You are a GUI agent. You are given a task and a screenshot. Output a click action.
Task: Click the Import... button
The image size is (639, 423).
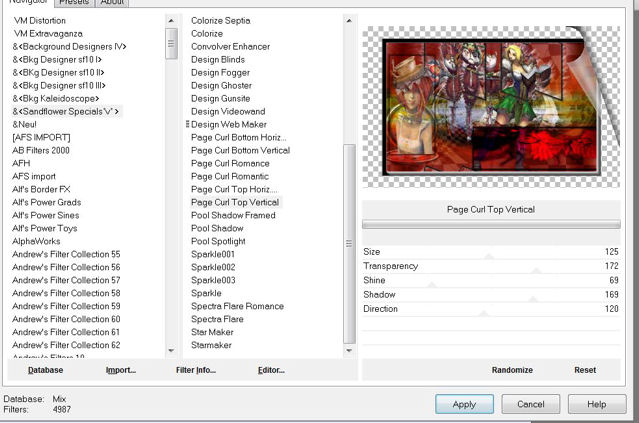(121, 370)
